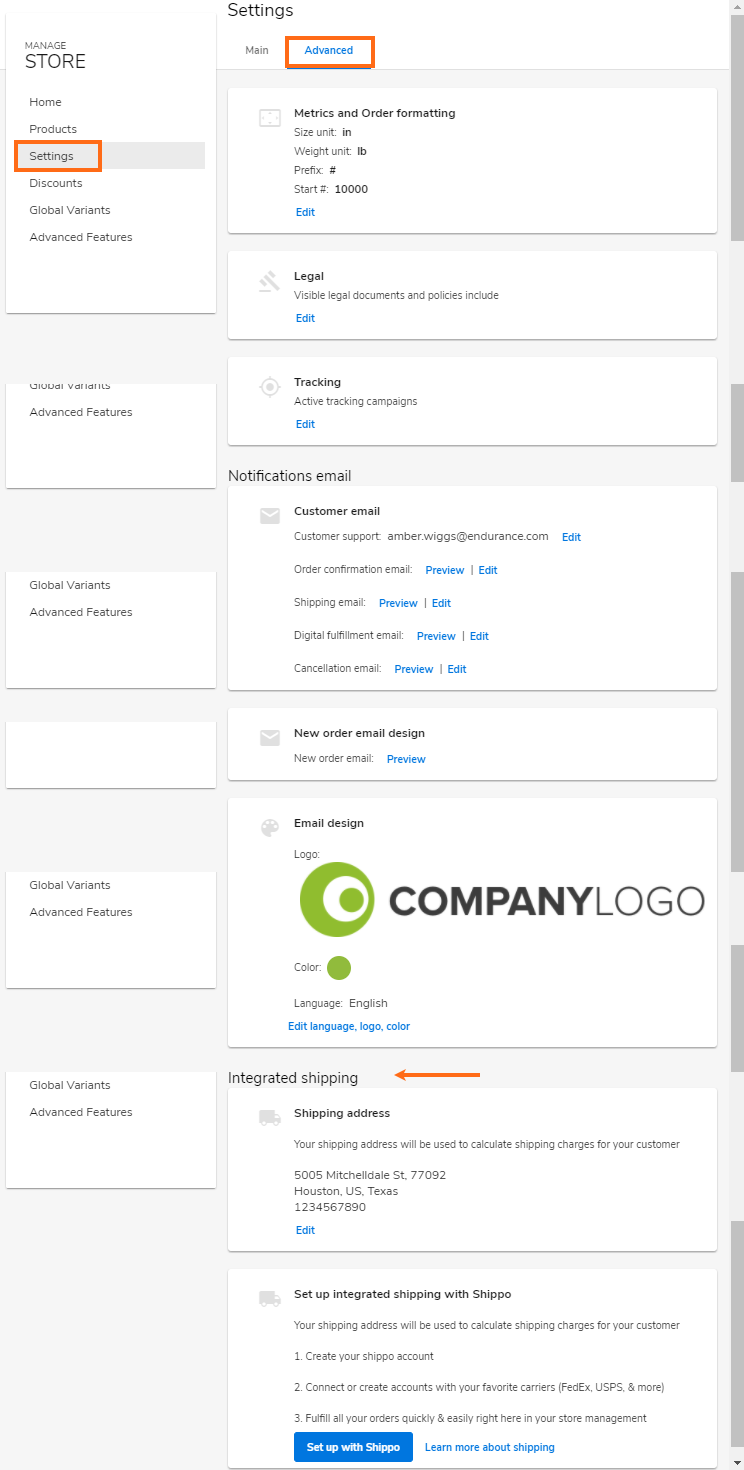Click the company logo thumbnail
744x1470 pixels.
point(502,898)
